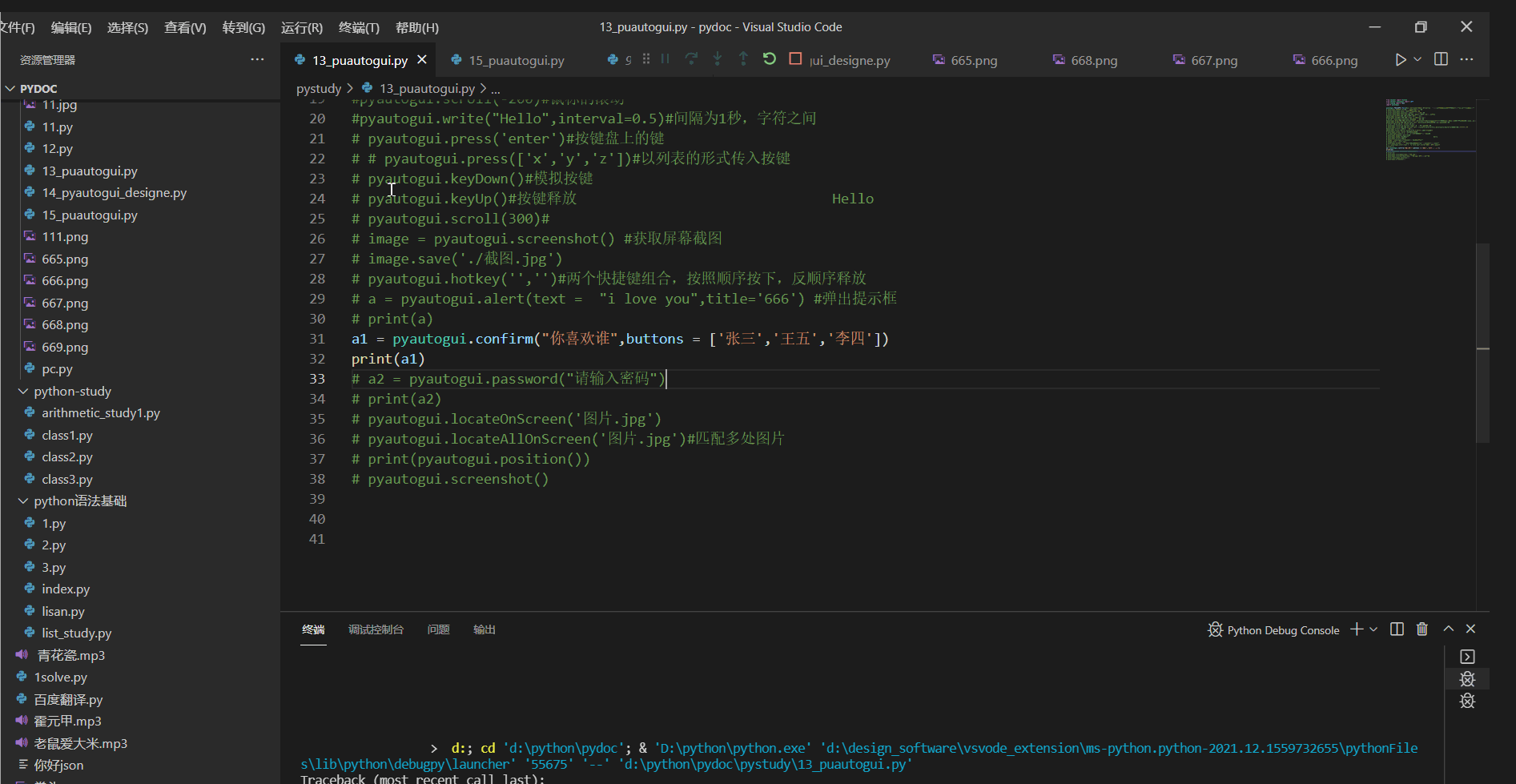The image size is (1516, 784).
Task: Open arithmetic_study1.py in the explorer
Action: pos(101,413)
